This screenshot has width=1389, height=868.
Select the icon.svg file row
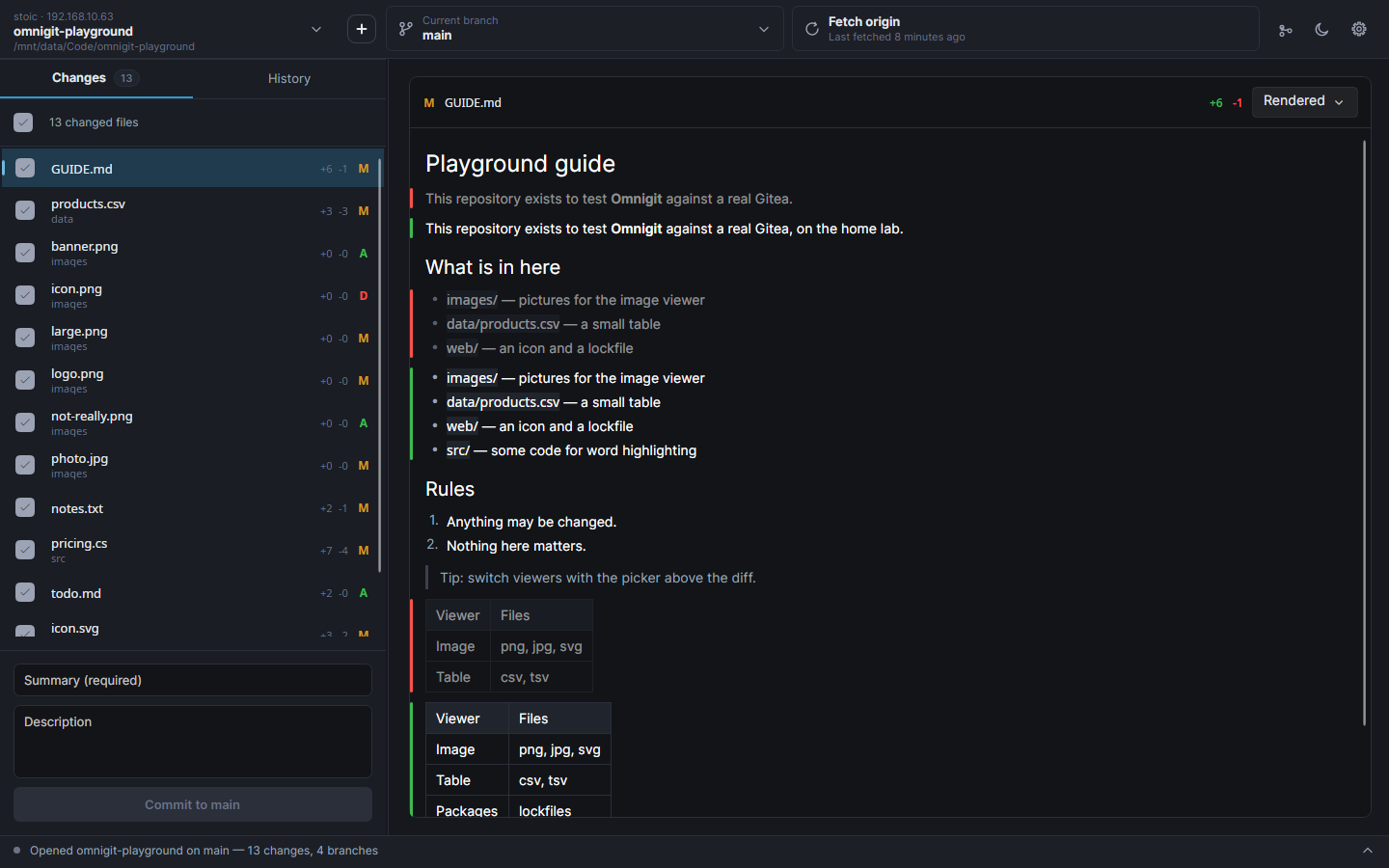pos(191,628)
